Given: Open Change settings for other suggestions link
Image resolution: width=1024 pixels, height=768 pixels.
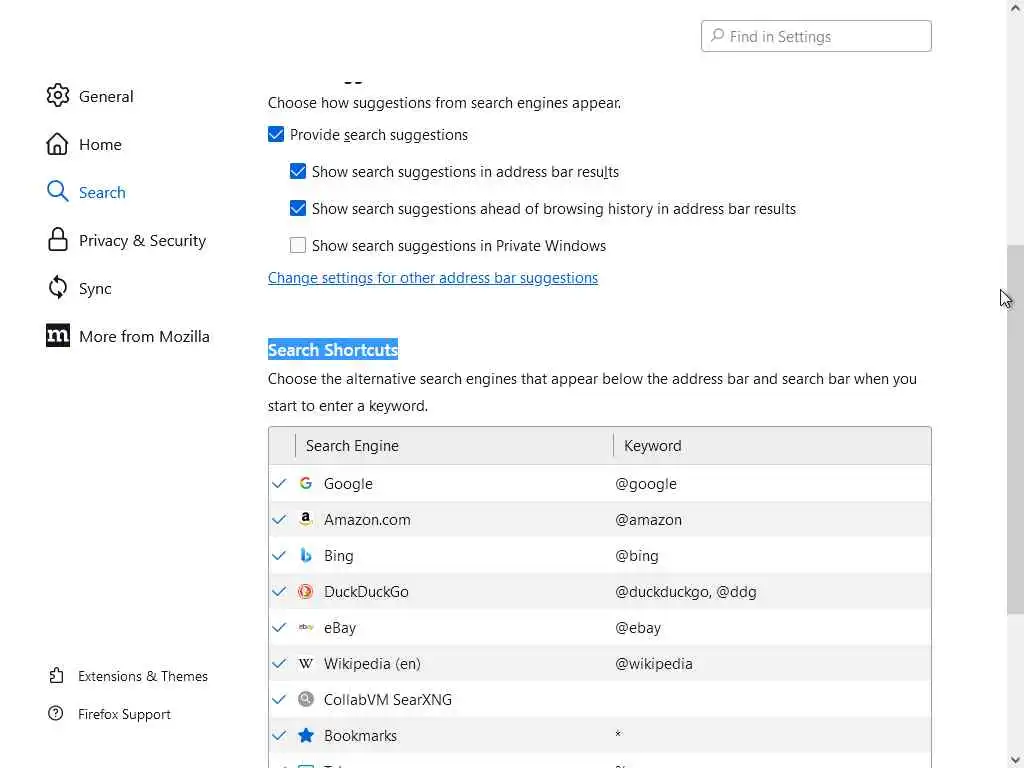Looking at the screenshot, I should click(432, 278).
